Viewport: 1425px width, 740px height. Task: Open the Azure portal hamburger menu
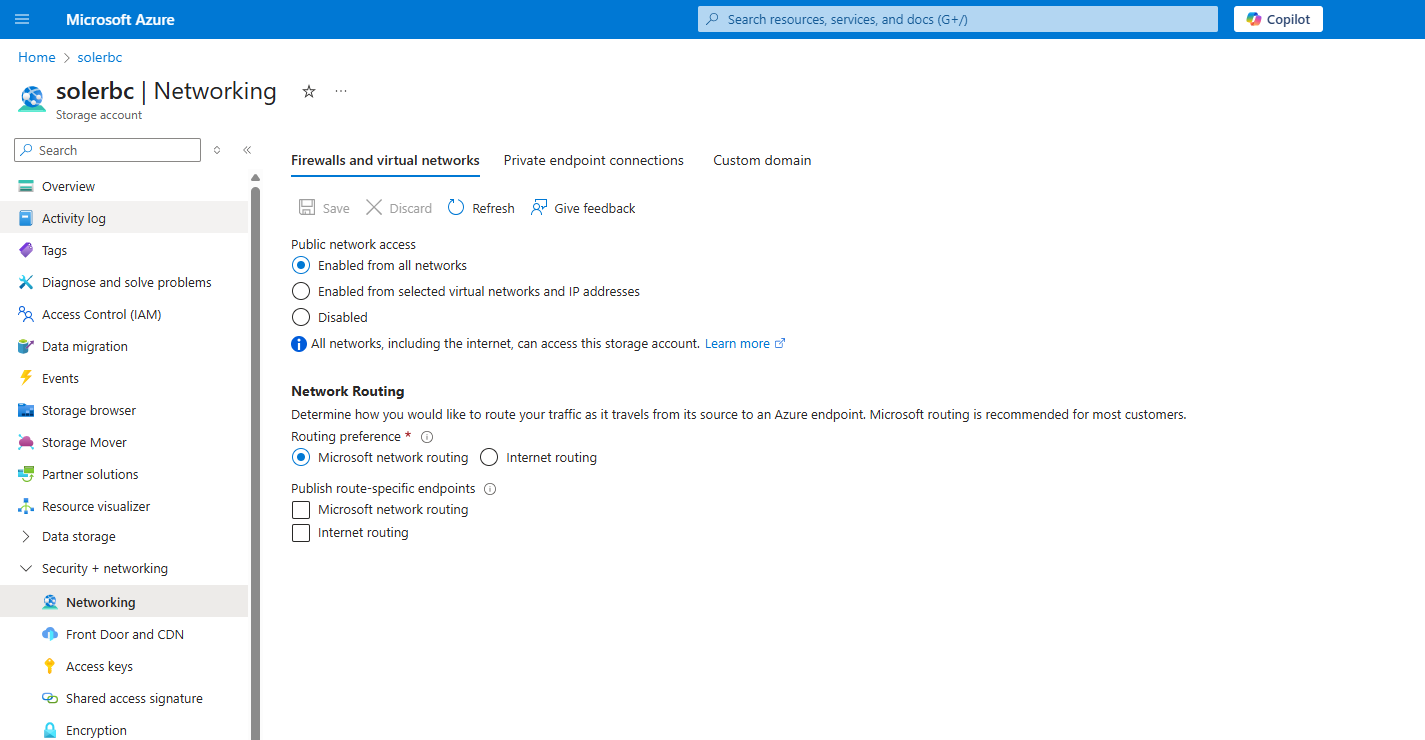point(22,19)
